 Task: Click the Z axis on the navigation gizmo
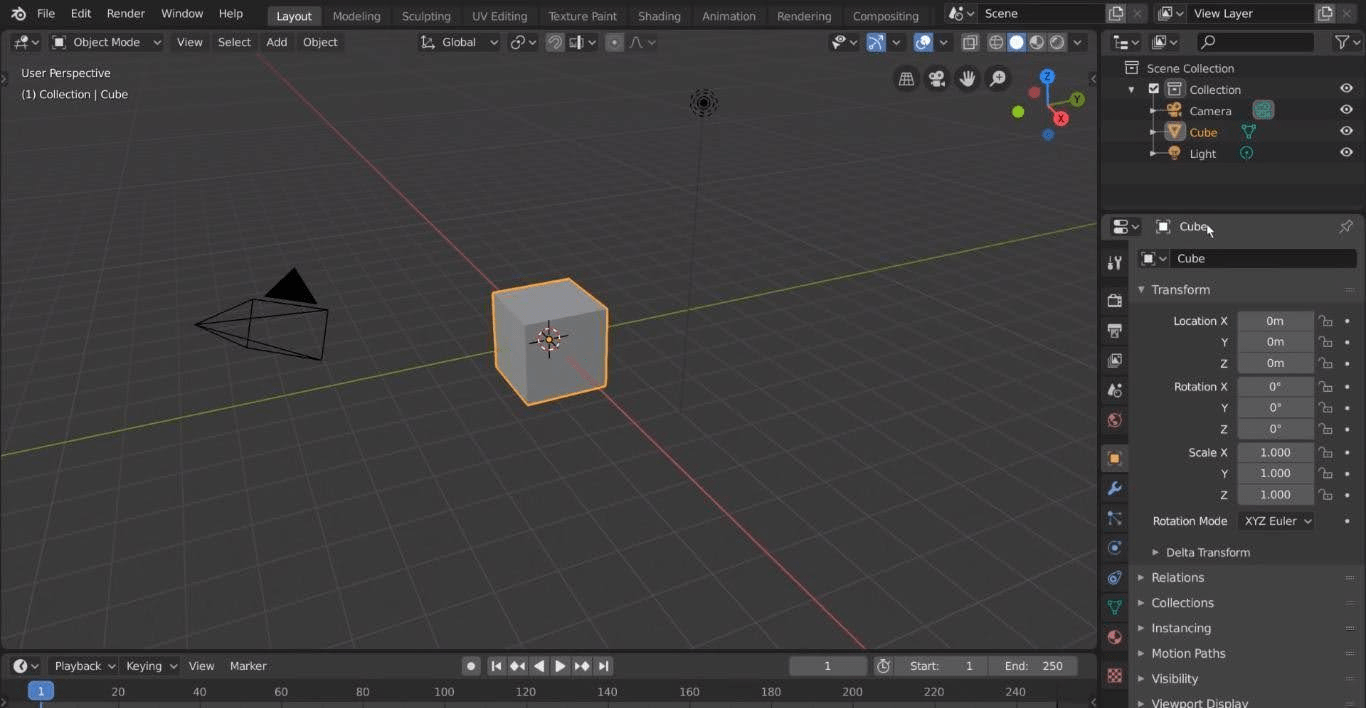pos(1047,76)
